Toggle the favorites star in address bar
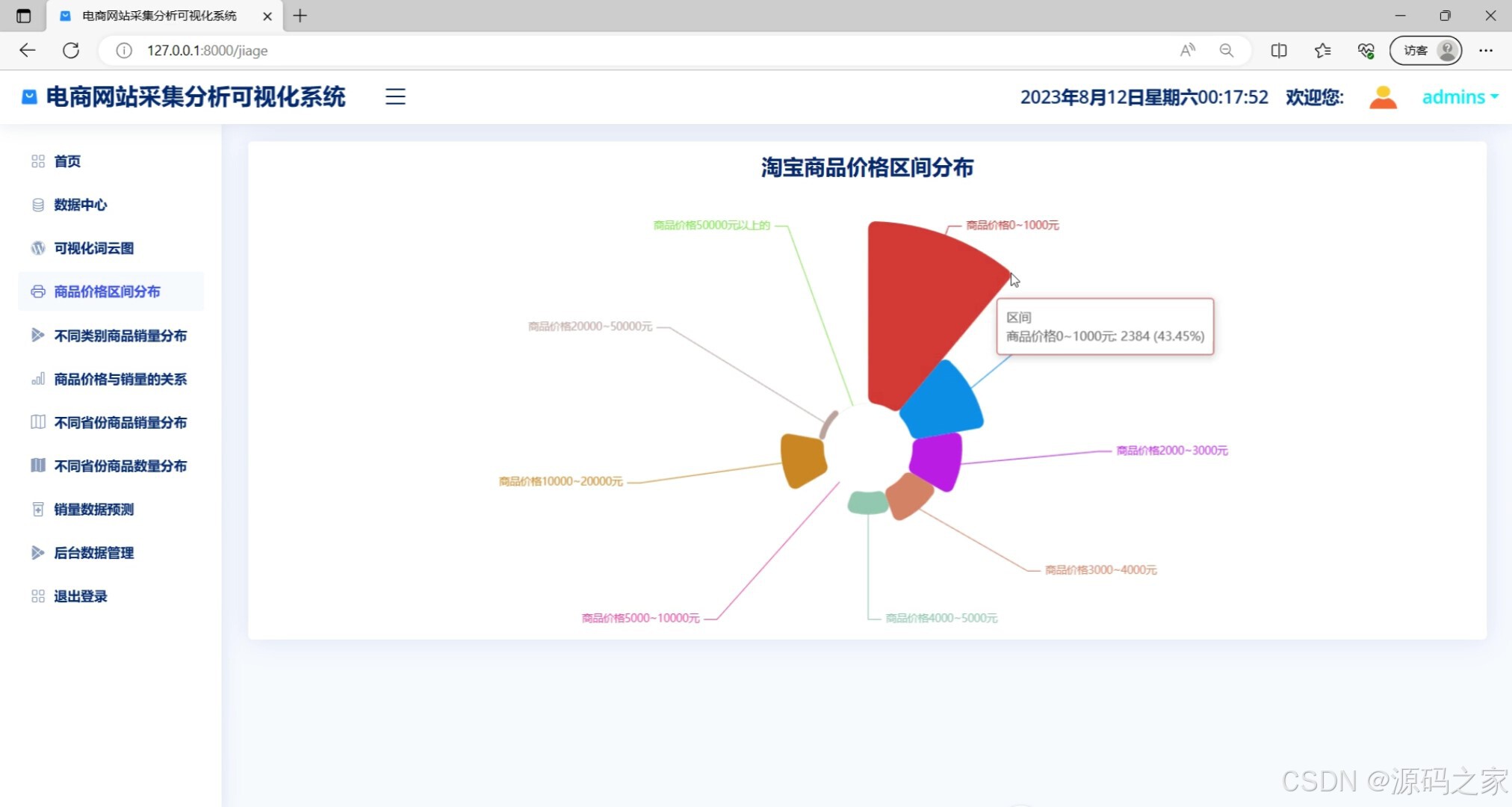Image resolution: width=1512 pixels, height=807 pixels. tap(1323, 50)
